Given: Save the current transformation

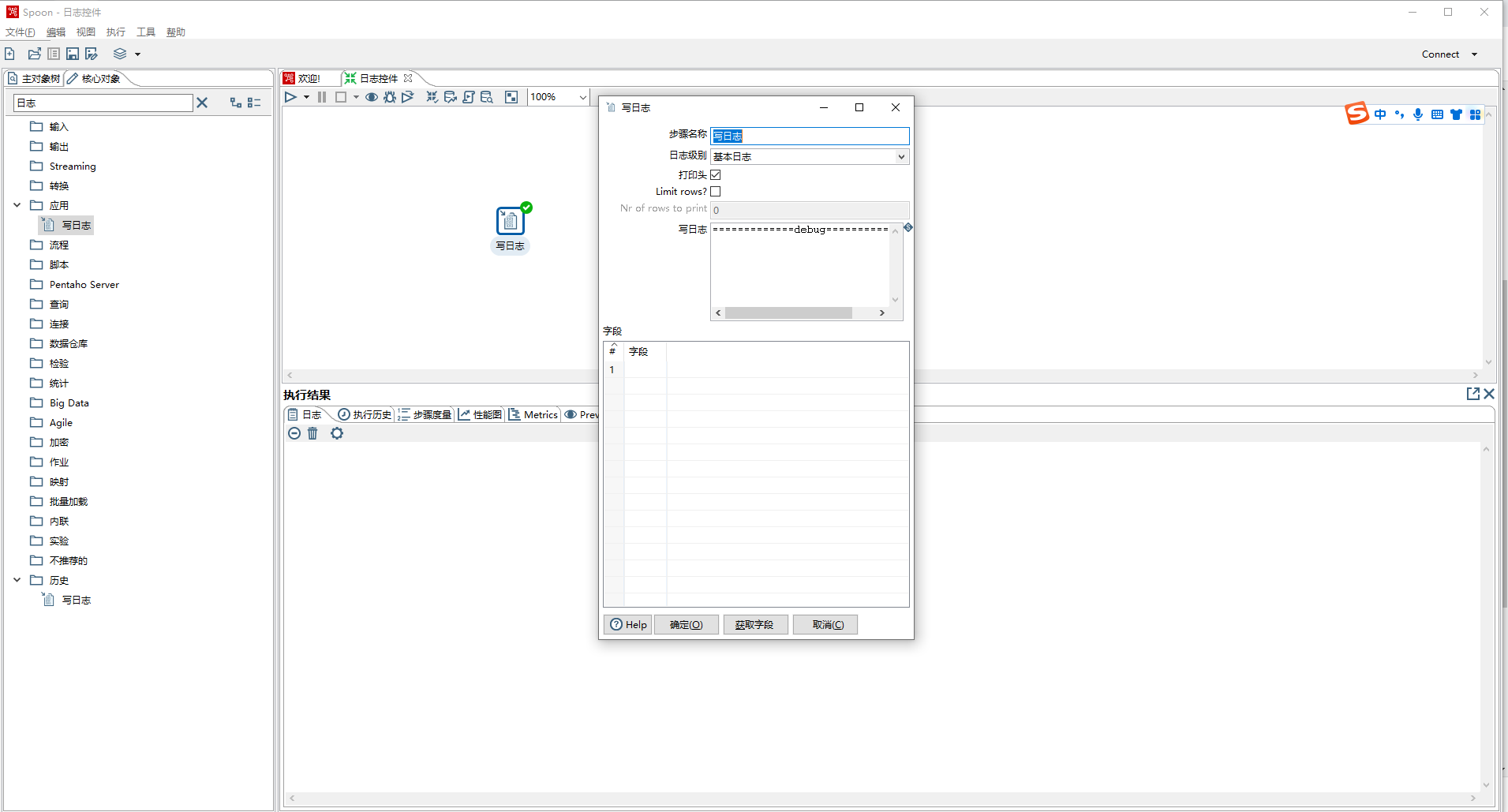Looking at the screenshot, I should click(x=73, y=54).
